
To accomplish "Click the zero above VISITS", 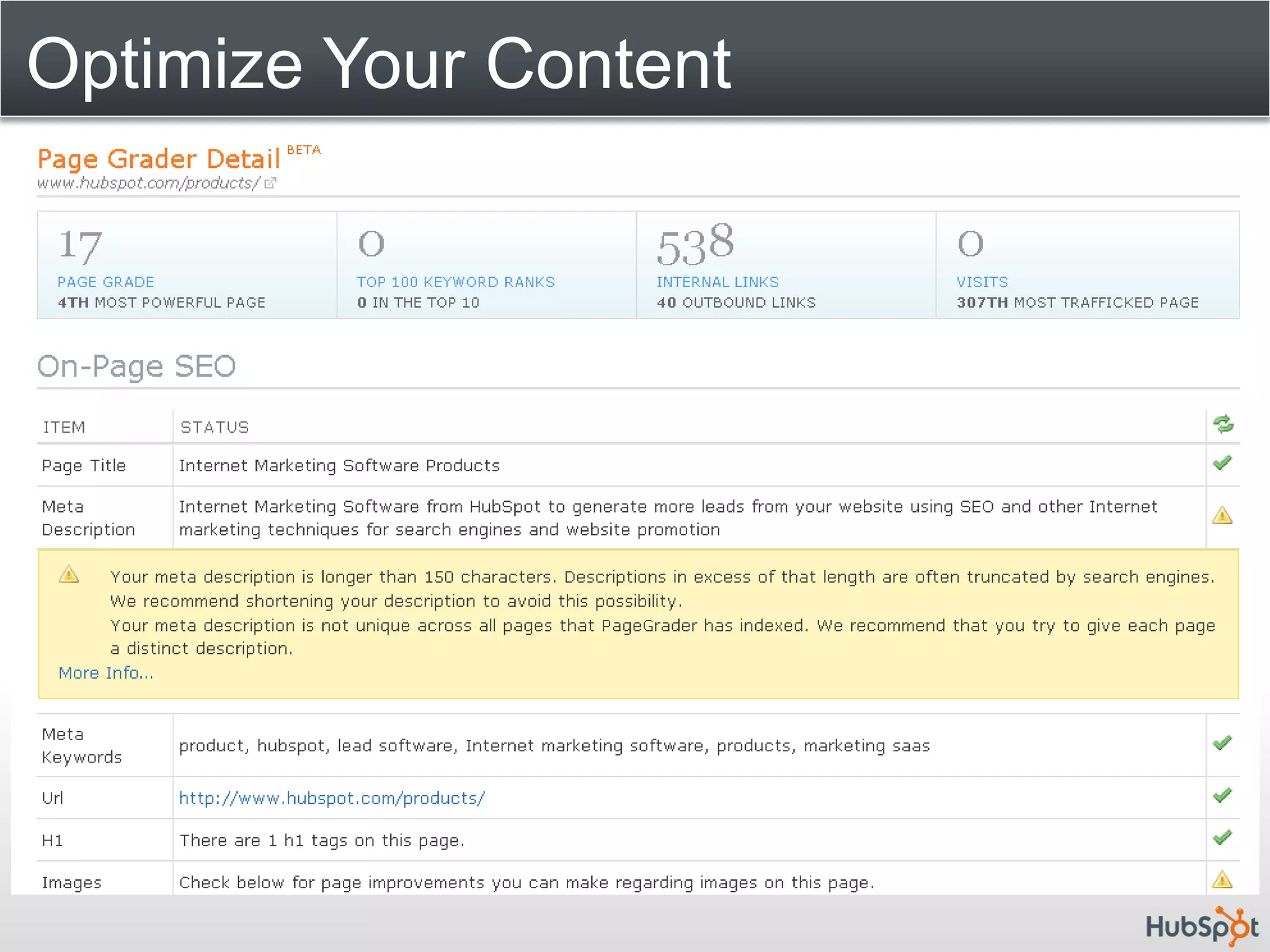I will tap(970, 244).
